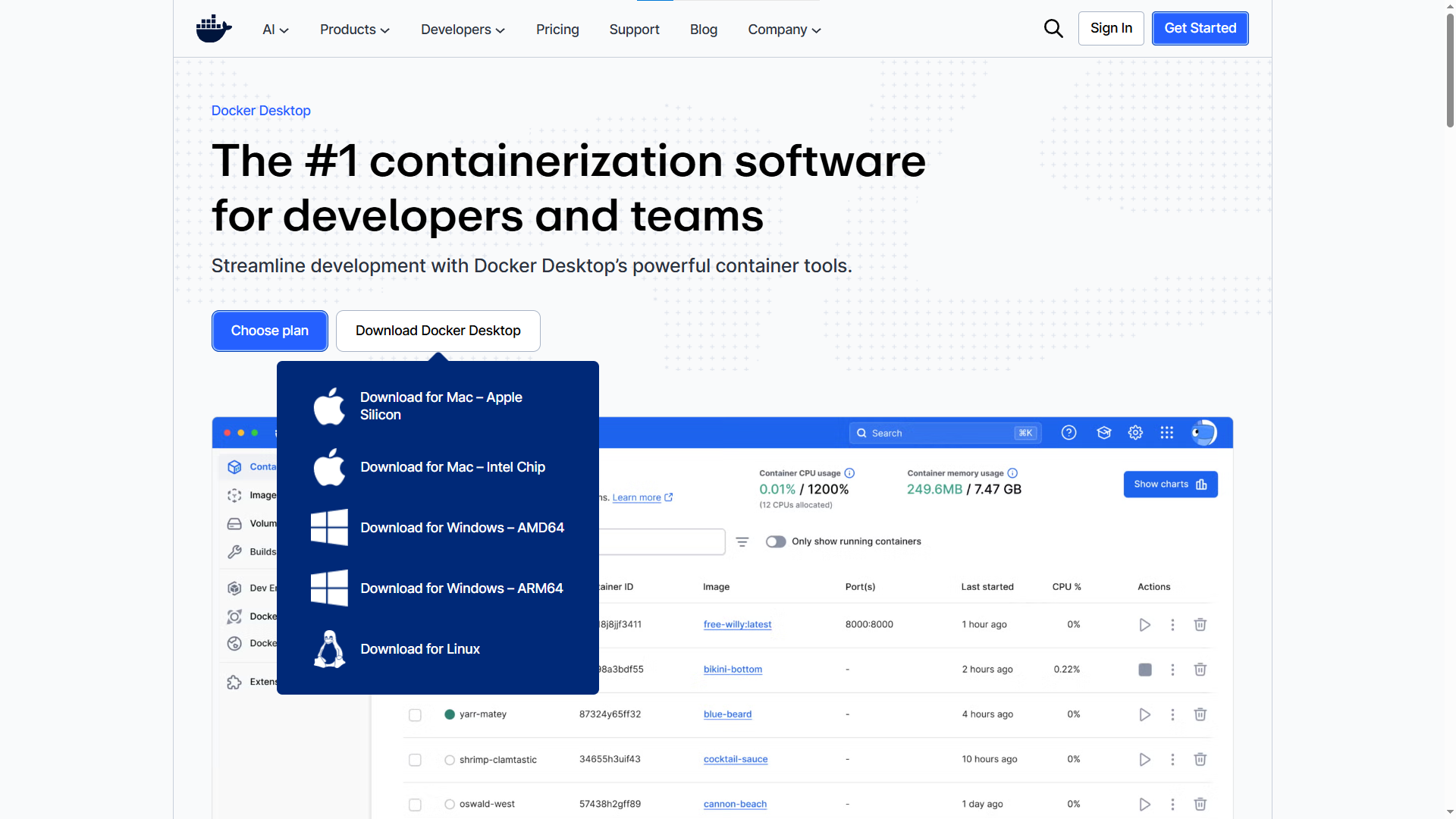Click the container filter text box
The width and height of the screenshot is (1456, 819).
[661, 541]
